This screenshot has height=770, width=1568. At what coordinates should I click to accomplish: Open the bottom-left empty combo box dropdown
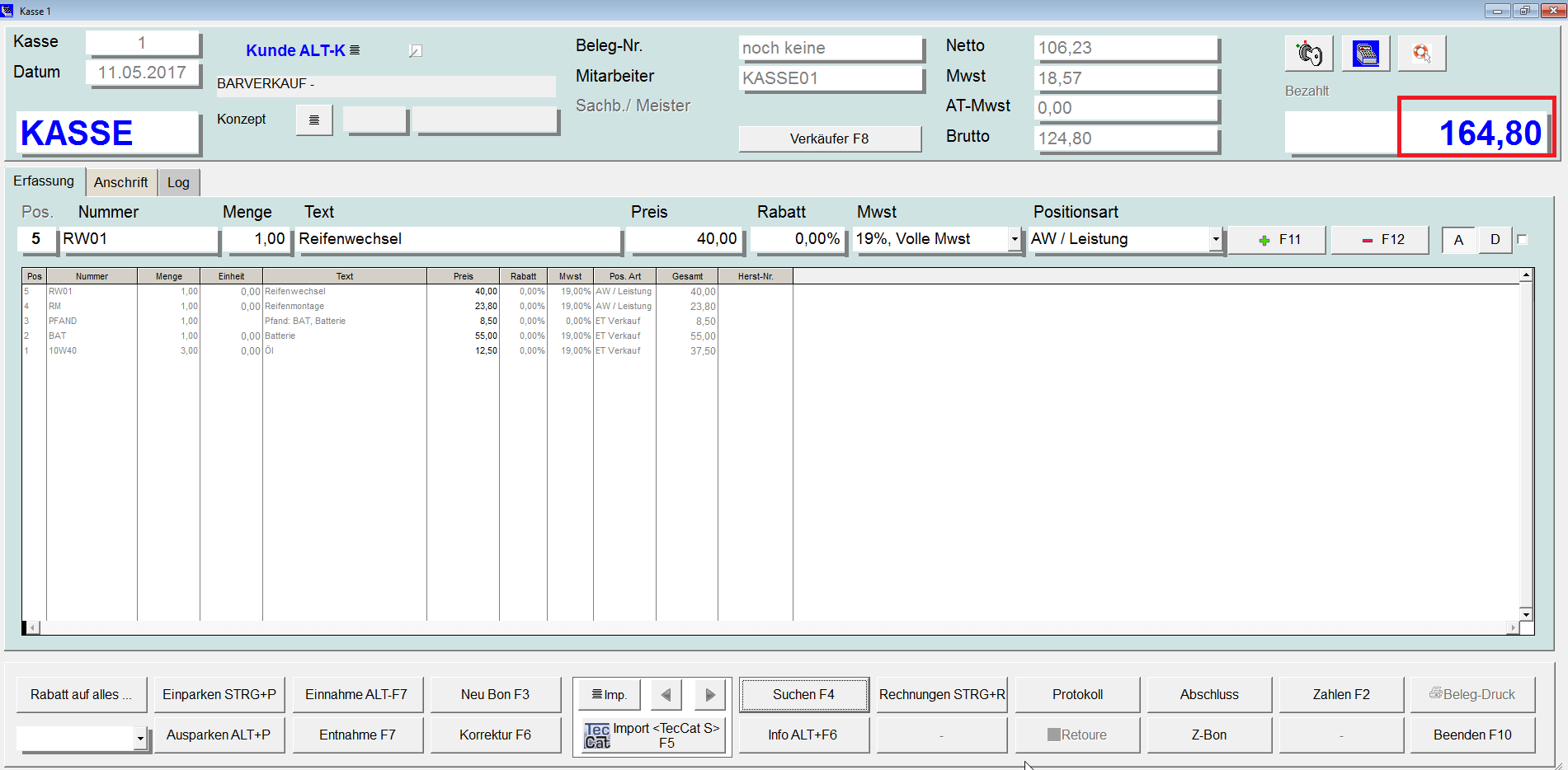[140, 739]
